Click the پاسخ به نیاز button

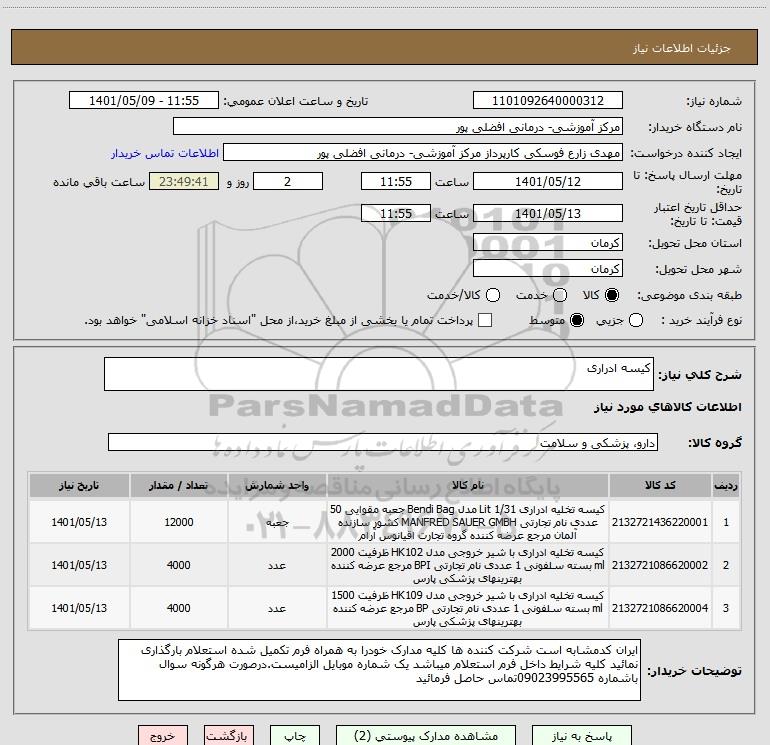[x=582, y=736]
